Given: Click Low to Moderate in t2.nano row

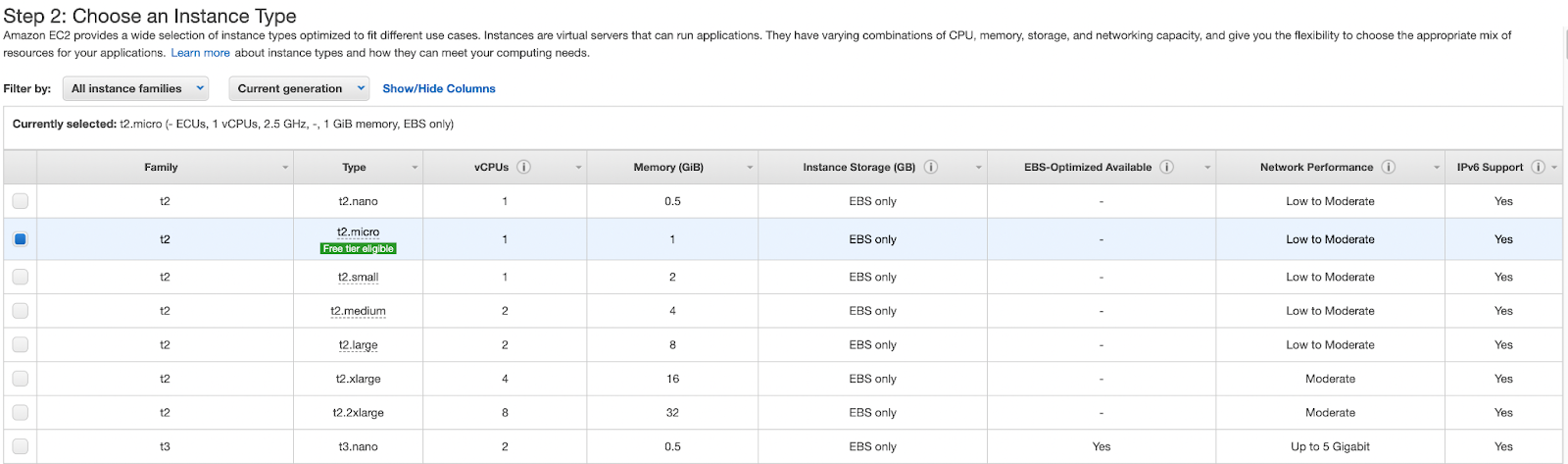Looking at the screenshot, I should [x=1330, y=201].
